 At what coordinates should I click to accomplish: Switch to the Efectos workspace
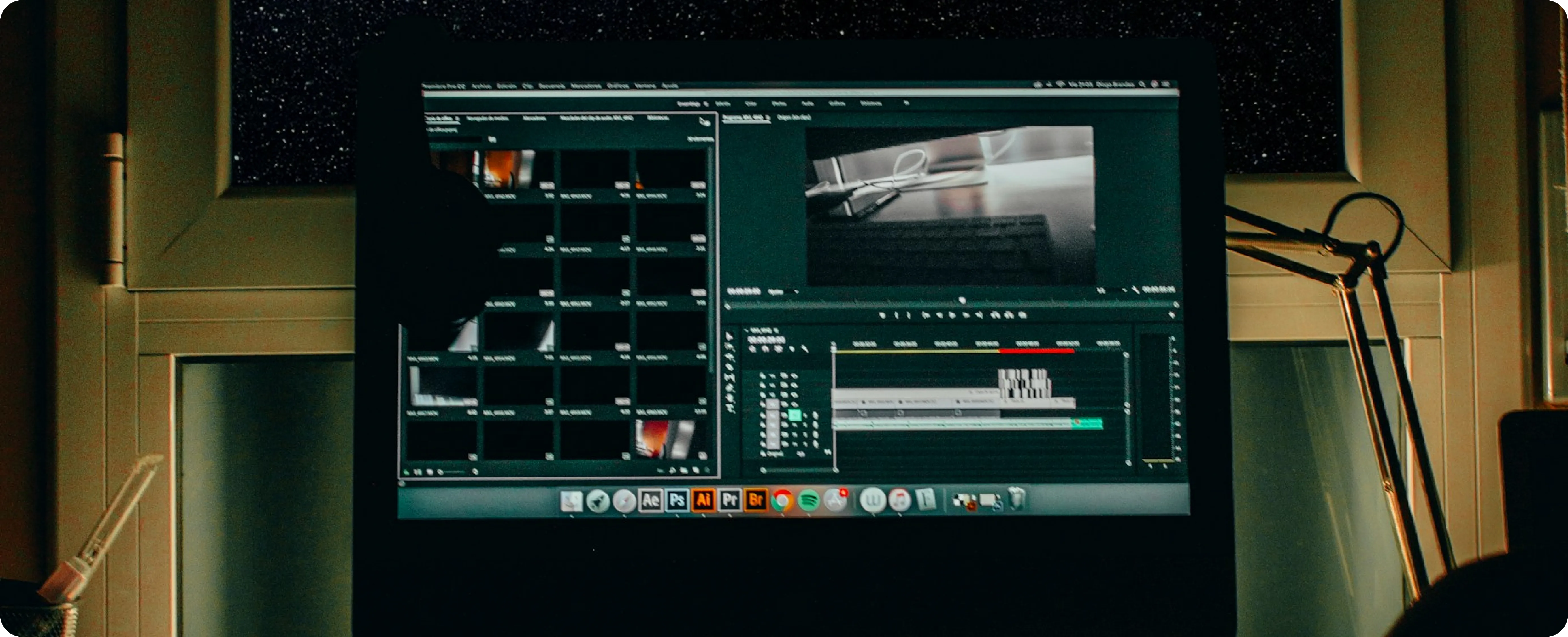[779, 103]
